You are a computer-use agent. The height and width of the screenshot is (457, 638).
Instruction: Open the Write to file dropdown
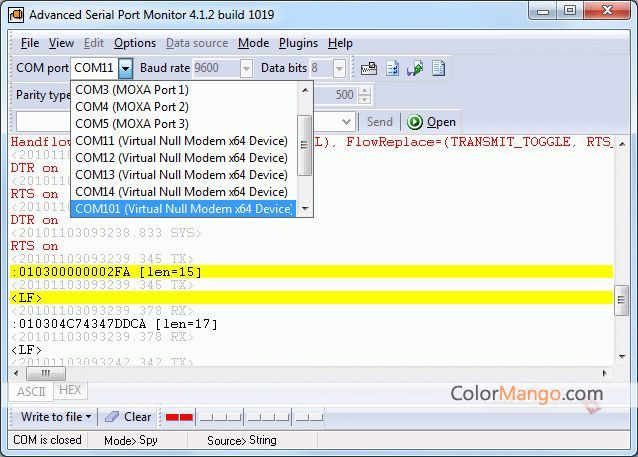55,417
